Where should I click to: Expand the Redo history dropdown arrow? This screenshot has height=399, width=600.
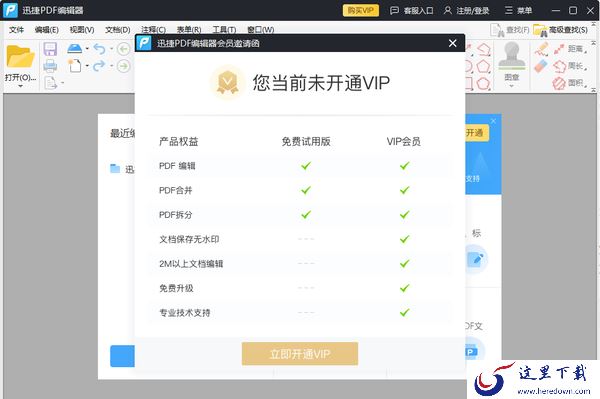(x=111, y=66)
